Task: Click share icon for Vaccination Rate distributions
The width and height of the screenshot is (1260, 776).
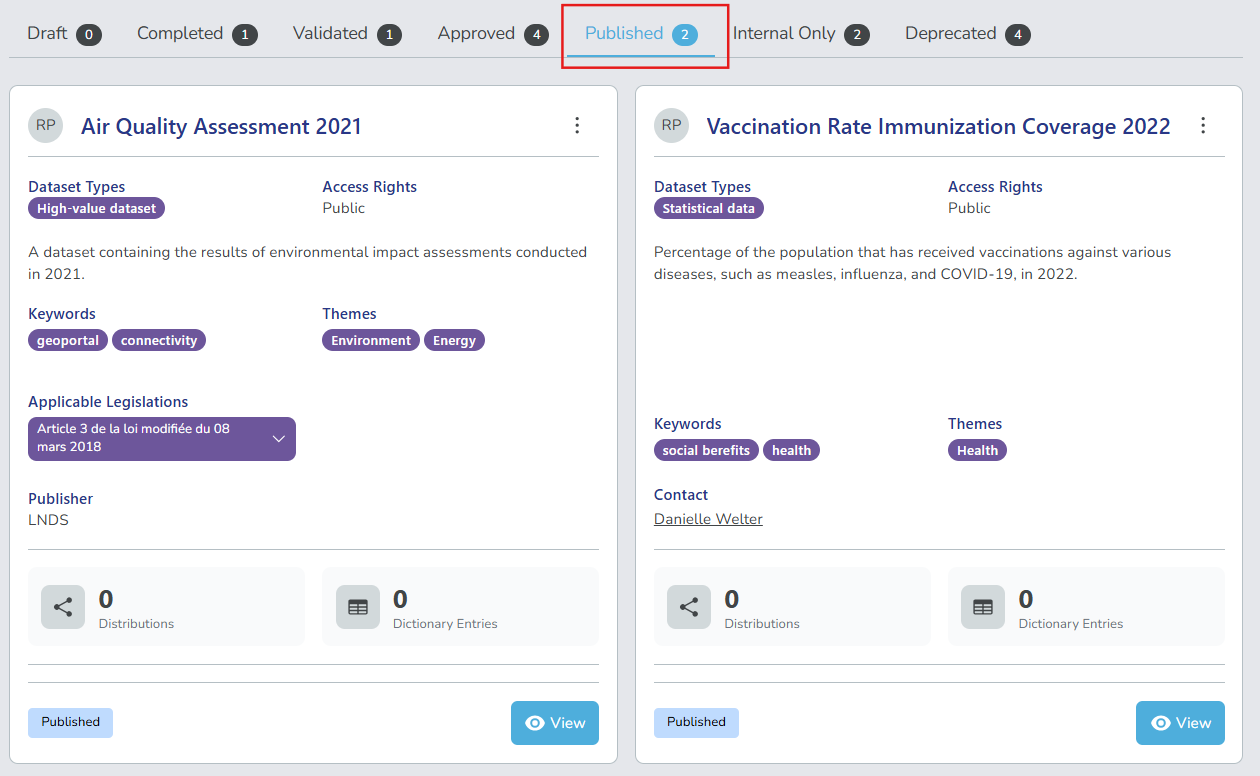Action: pos(689,607)
